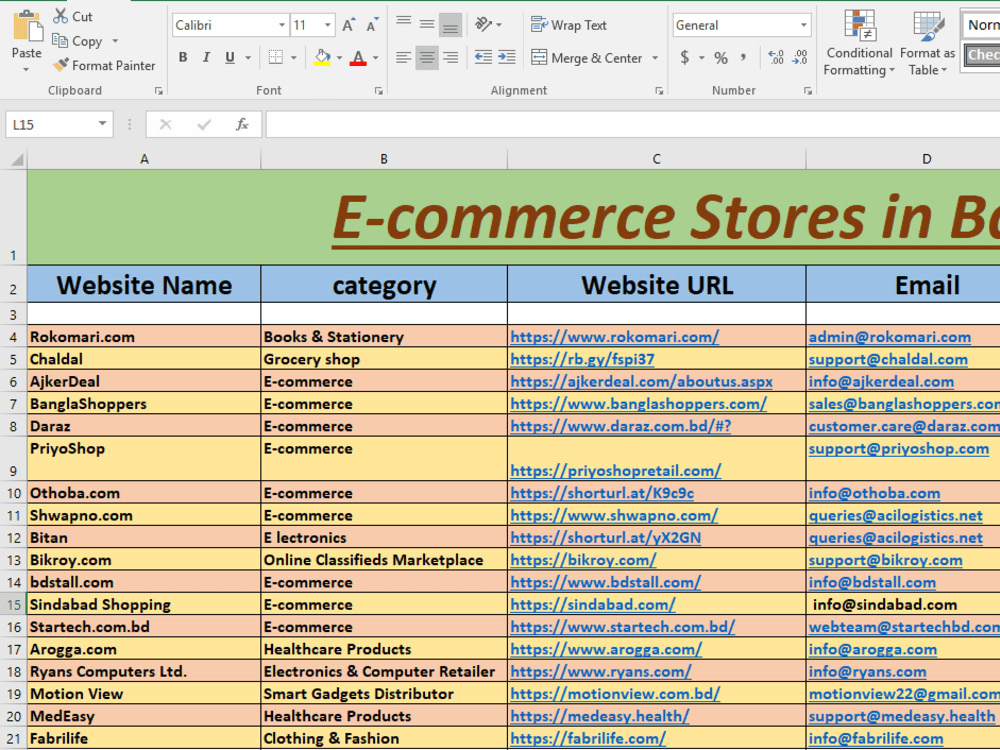
Task: Open Fill Color palette arrow
Action: click(x=339, y=58)
